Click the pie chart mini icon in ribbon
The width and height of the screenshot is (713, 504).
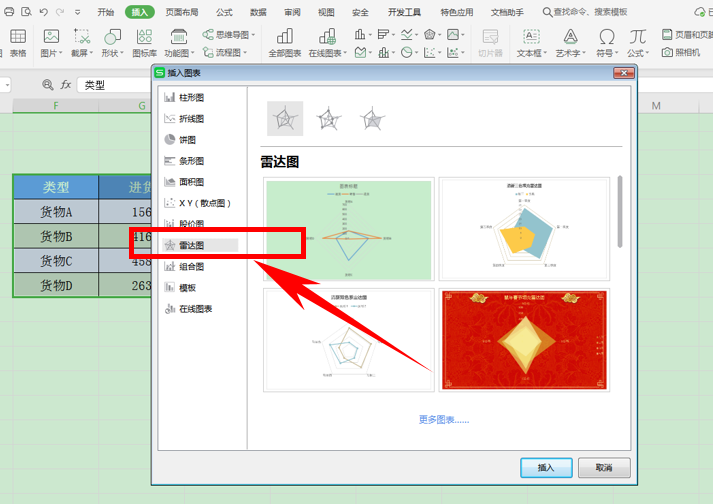pyautogui.click(x=407, y=53)
